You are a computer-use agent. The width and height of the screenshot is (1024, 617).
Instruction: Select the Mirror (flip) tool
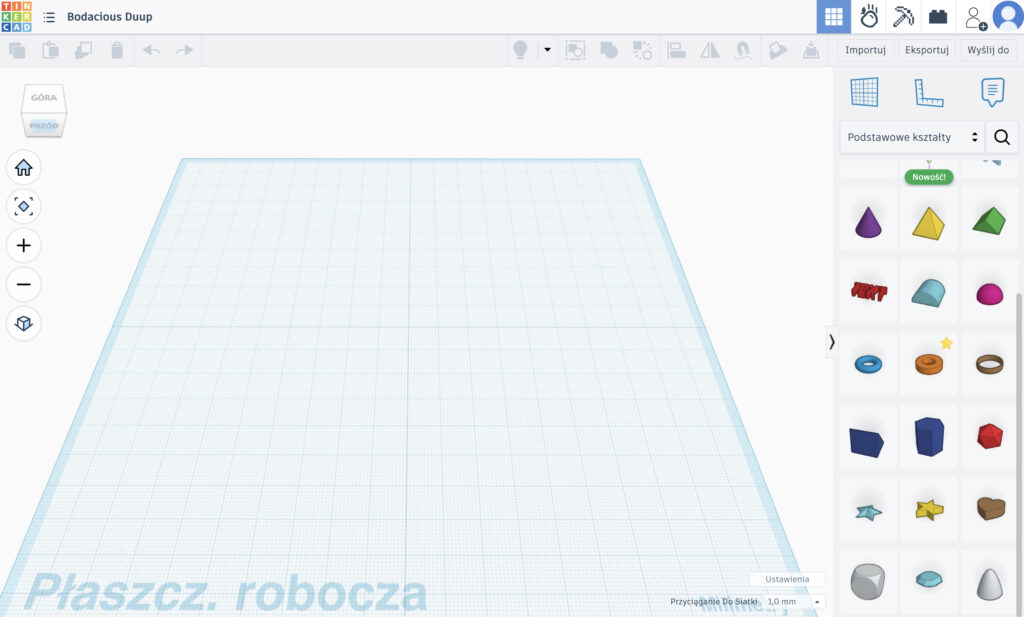(711, 49)
